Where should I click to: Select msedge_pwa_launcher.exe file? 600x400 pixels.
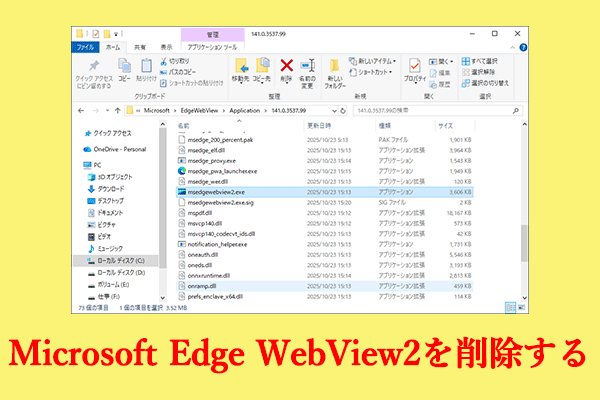coord(324,171)
